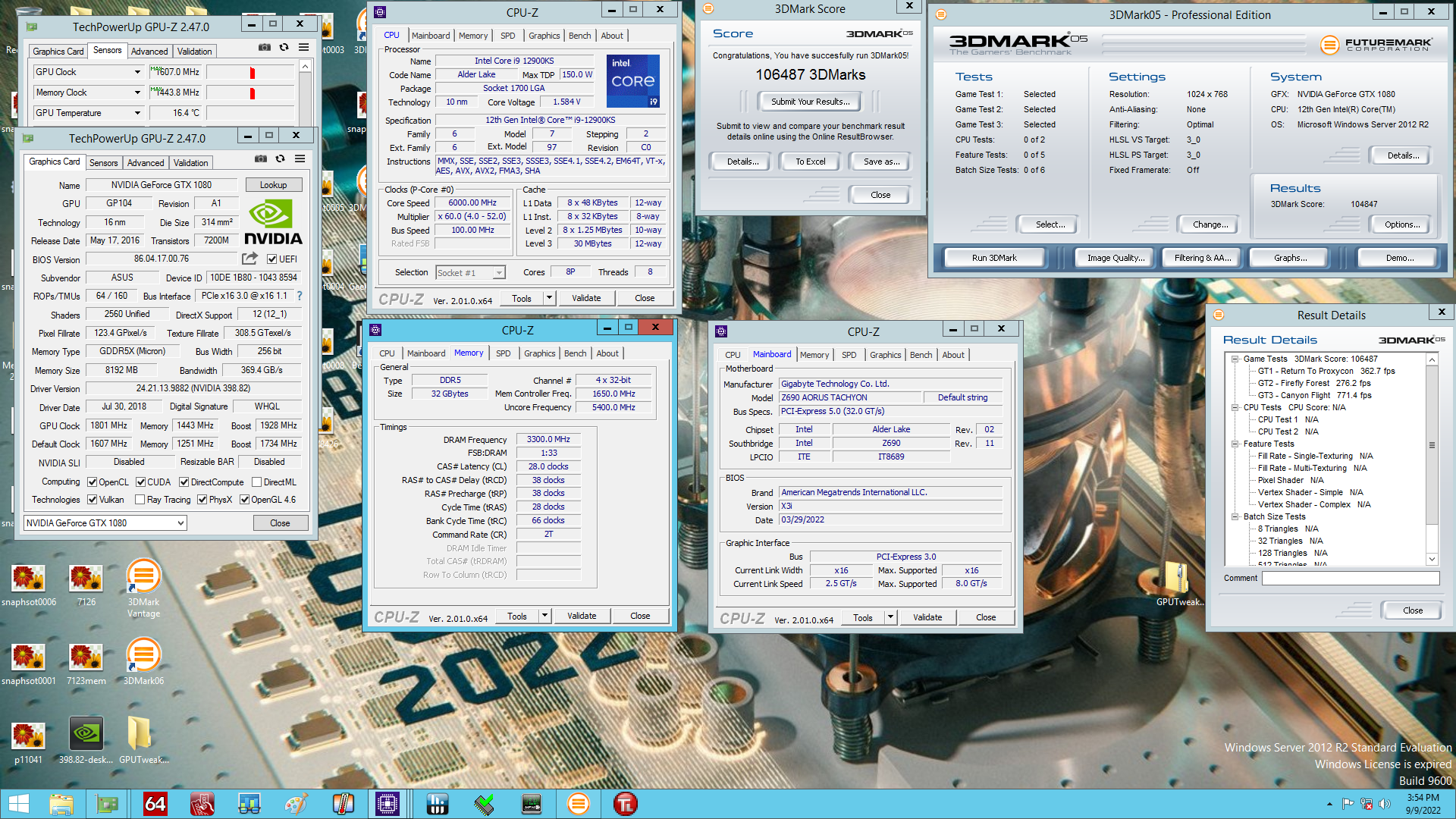Open Tools dropdown arrow in CPU-Z Memory window
This screenshot has width=1456, height=819.
[544, 616]
